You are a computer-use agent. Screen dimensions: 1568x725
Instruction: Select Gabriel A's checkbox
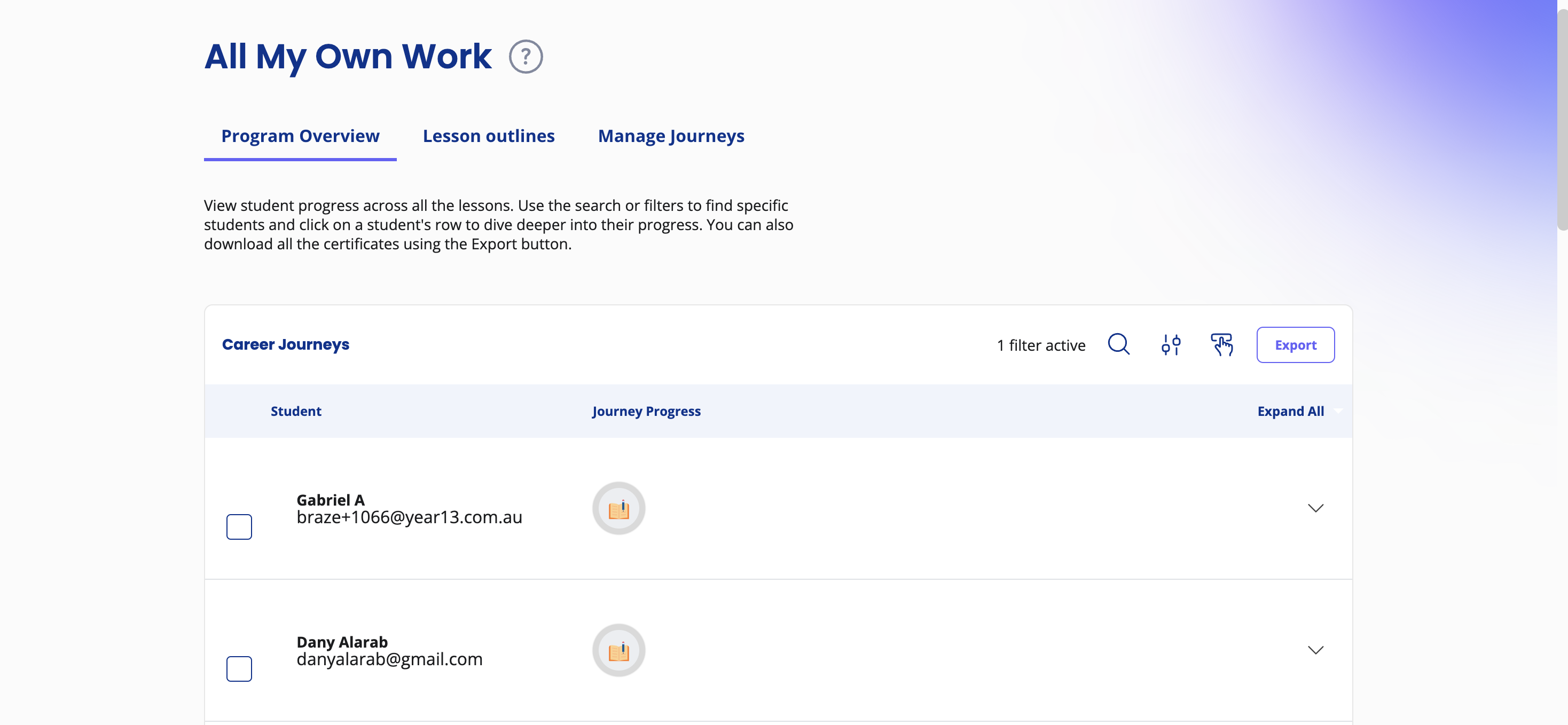239,526
